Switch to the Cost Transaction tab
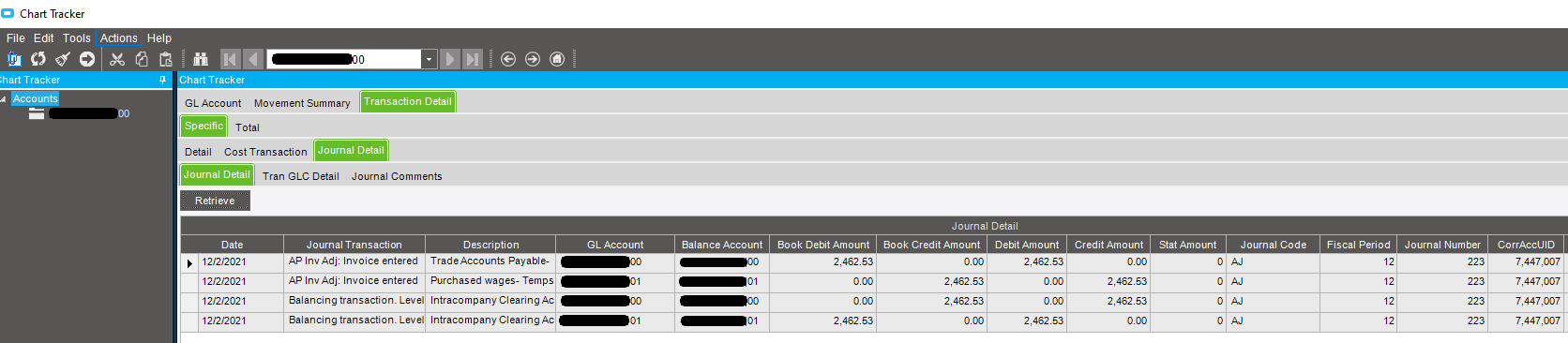 (x=265, y=152)
